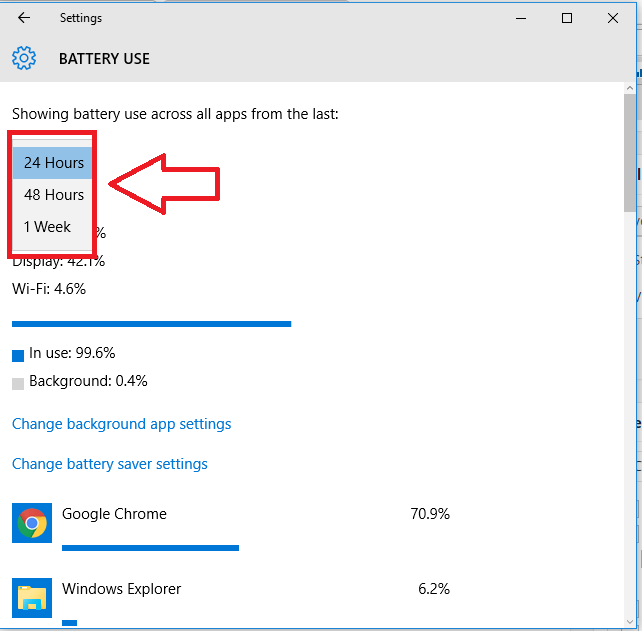Click the scrollbar up arrow

tap(630, 88)
